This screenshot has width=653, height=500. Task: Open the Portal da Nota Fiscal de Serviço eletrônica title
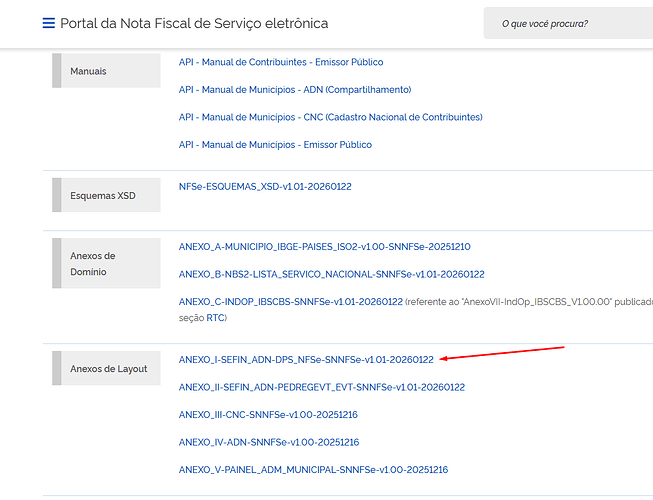point(194,23)
